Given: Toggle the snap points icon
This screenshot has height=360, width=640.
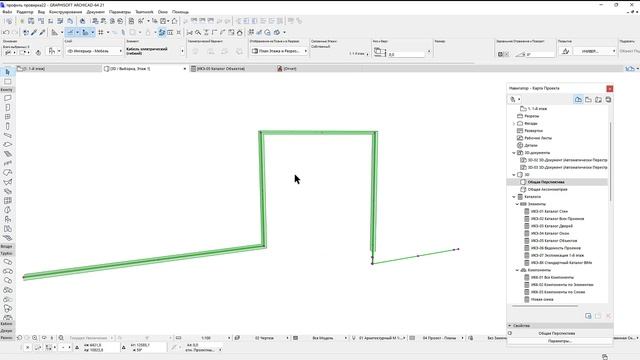Looking at the screenshot, I should (x=85, y=32).
